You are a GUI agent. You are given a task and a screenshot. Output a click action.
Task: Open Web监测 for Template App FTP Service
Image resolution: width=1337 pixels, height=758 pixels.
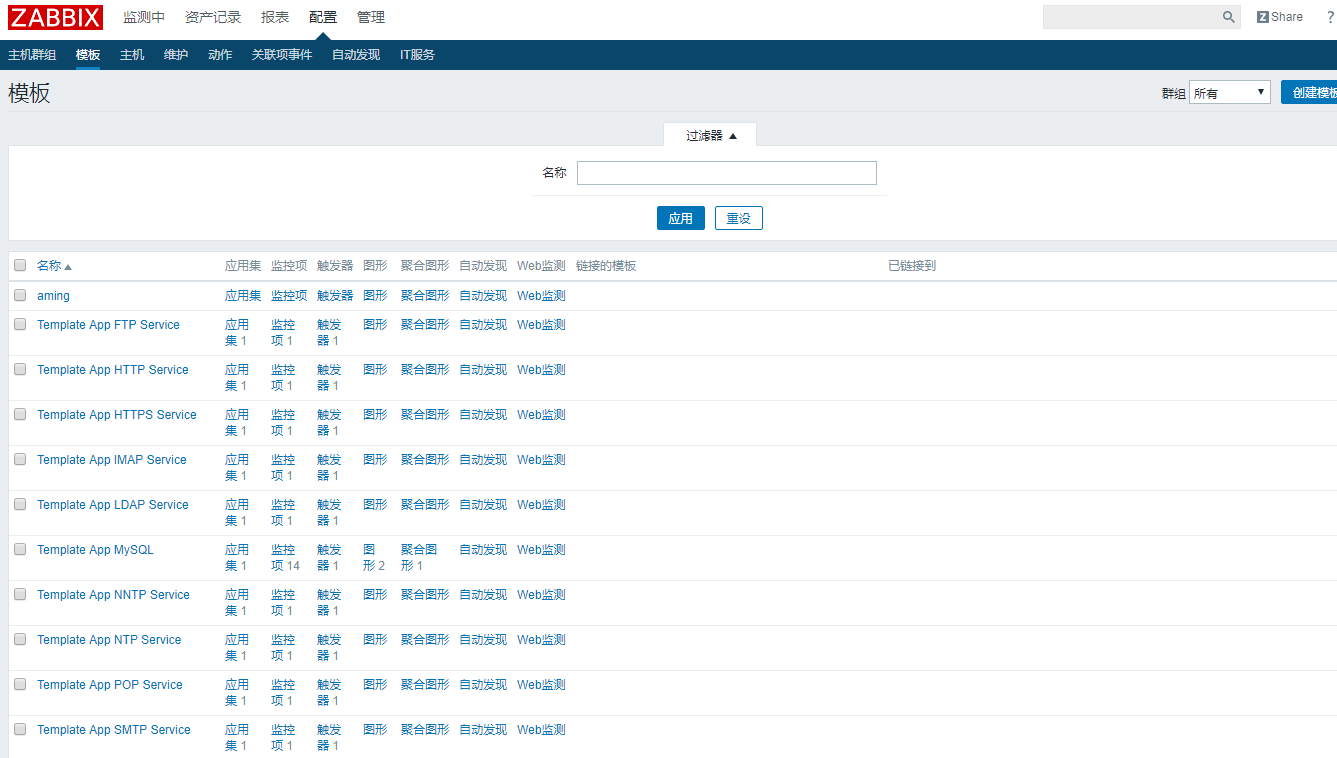pyautogui.click(x=541, y=325)
